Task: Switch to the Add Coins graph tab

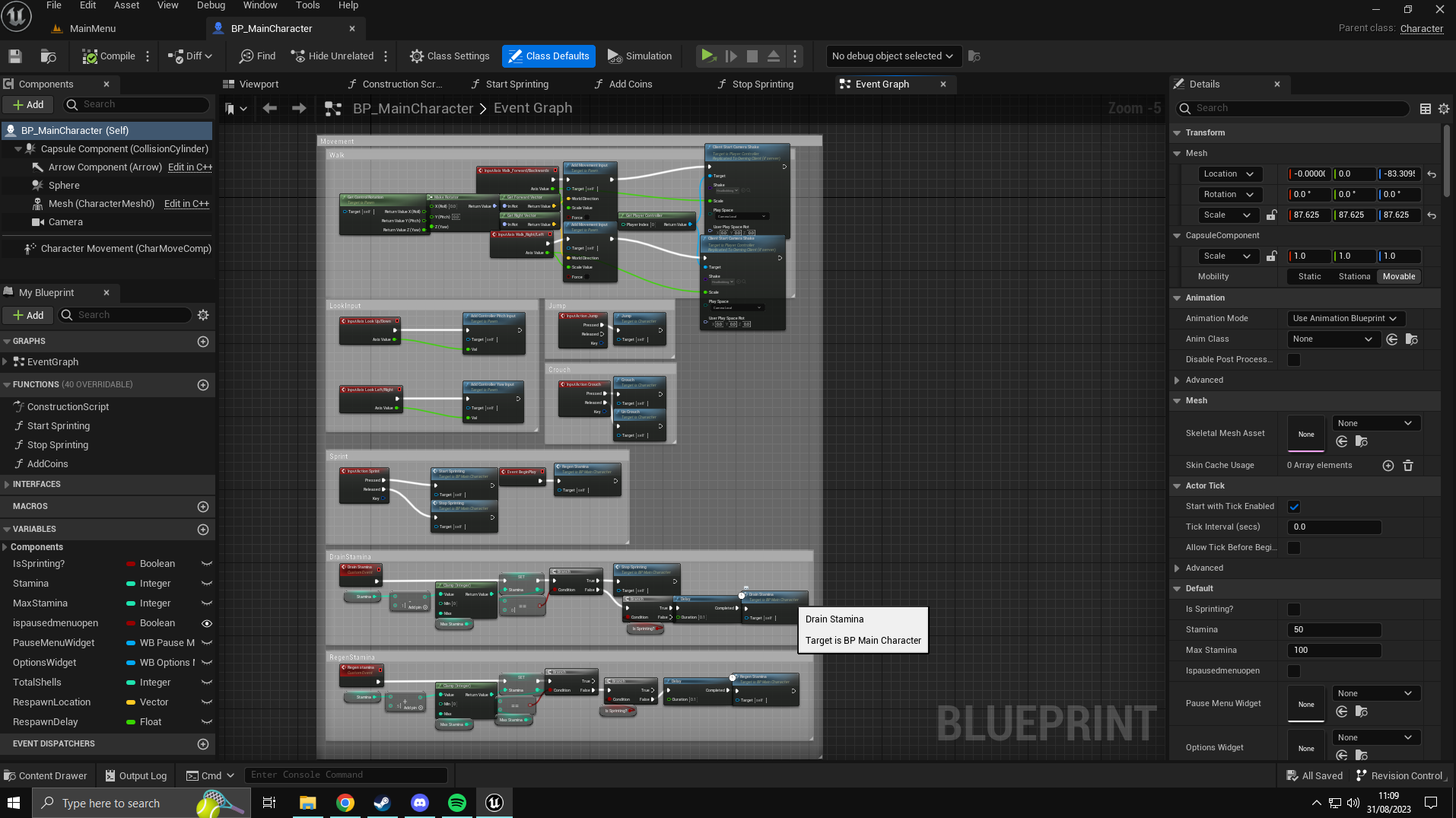Action: (x=631, y=84)
